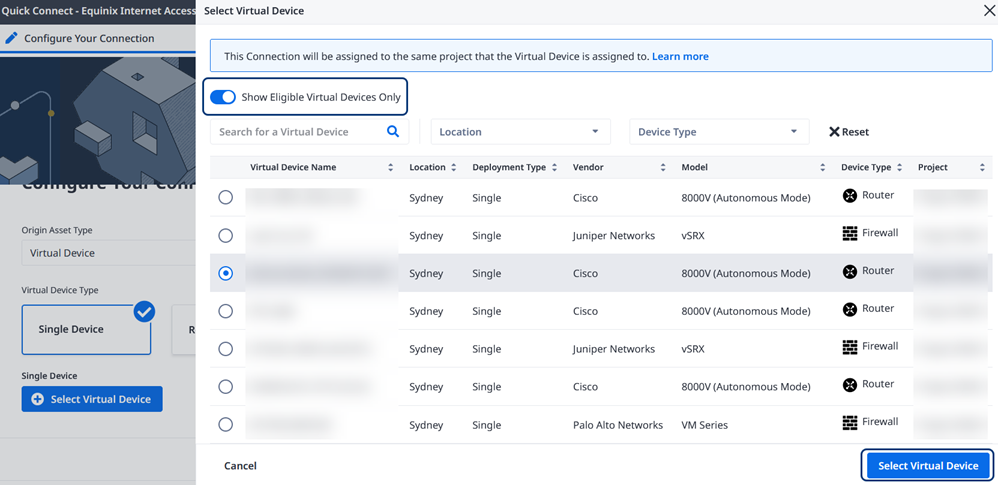Sort by Vendor column arrows
This screenshot has height=485, width=998.
663,167
